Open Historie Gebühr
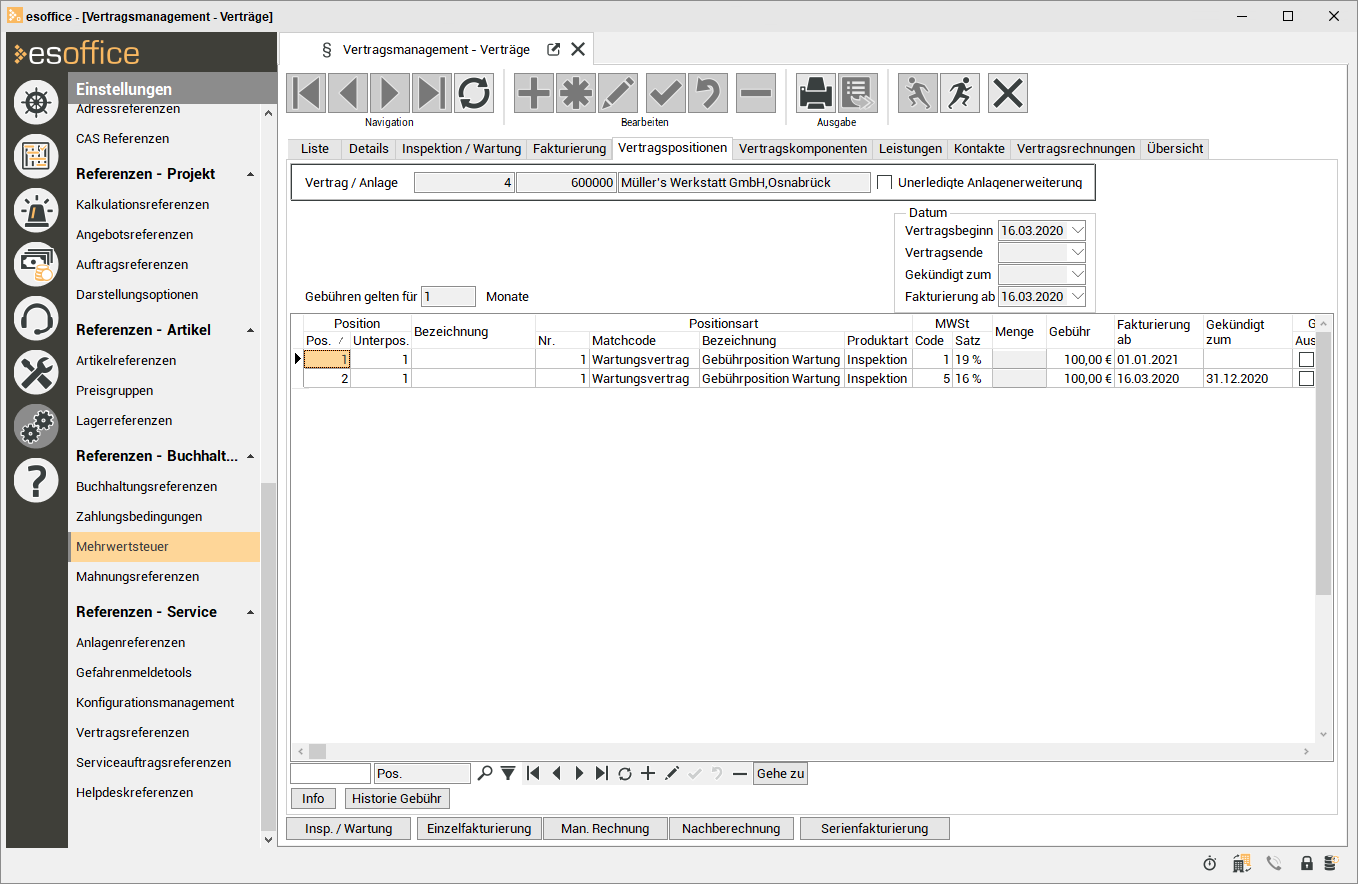This screenshot has height=895, width=1358. 397,799
